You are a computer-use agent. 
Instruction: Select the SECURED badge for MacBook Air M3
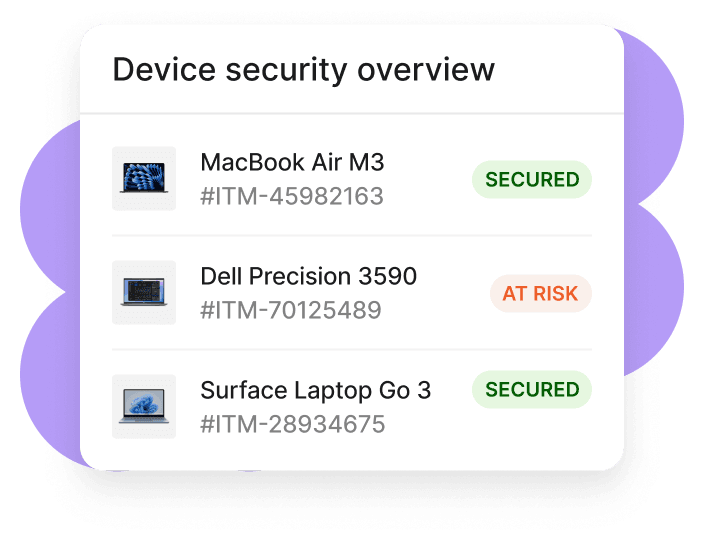pyautogui.click(x=532, y=180)
